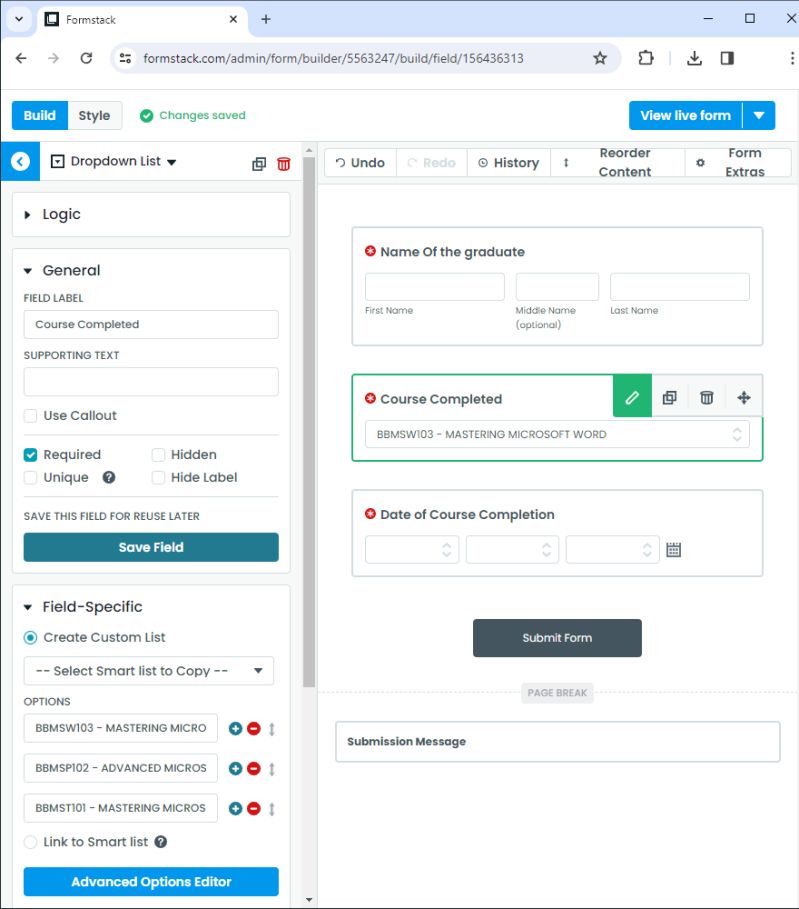Open Chrome three-dot menu

click(791, 58)
